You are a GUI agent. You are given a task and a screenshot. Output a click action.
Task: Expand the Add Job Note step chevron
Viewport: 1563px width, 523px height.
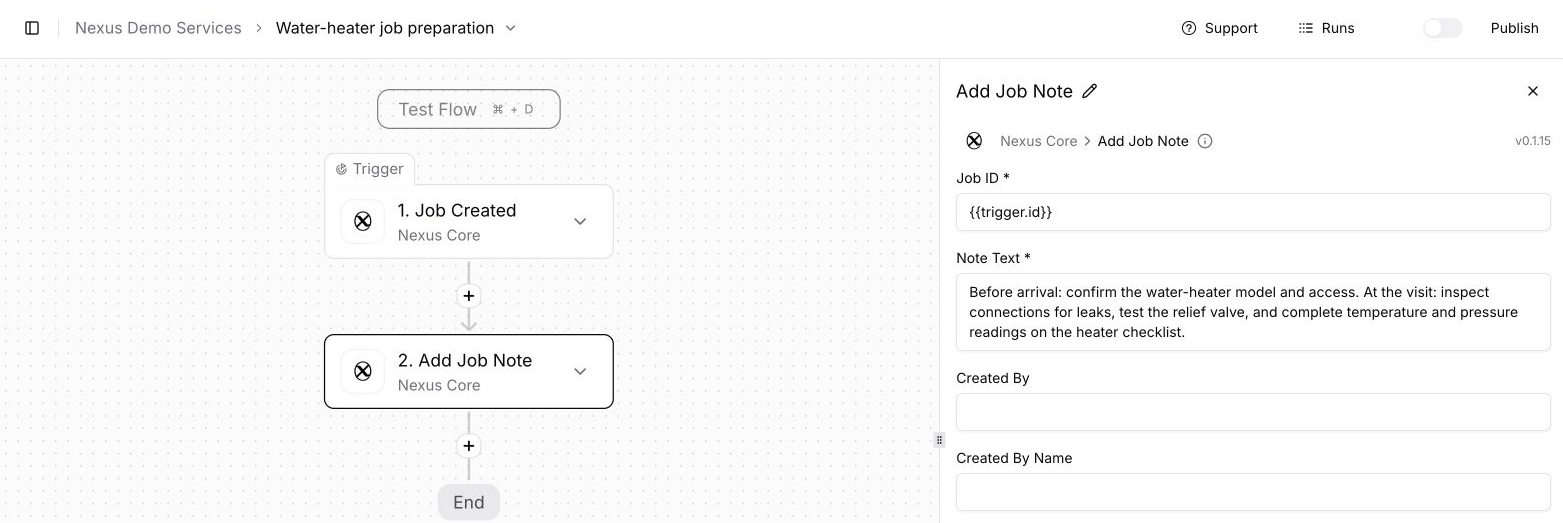point(580,372)
